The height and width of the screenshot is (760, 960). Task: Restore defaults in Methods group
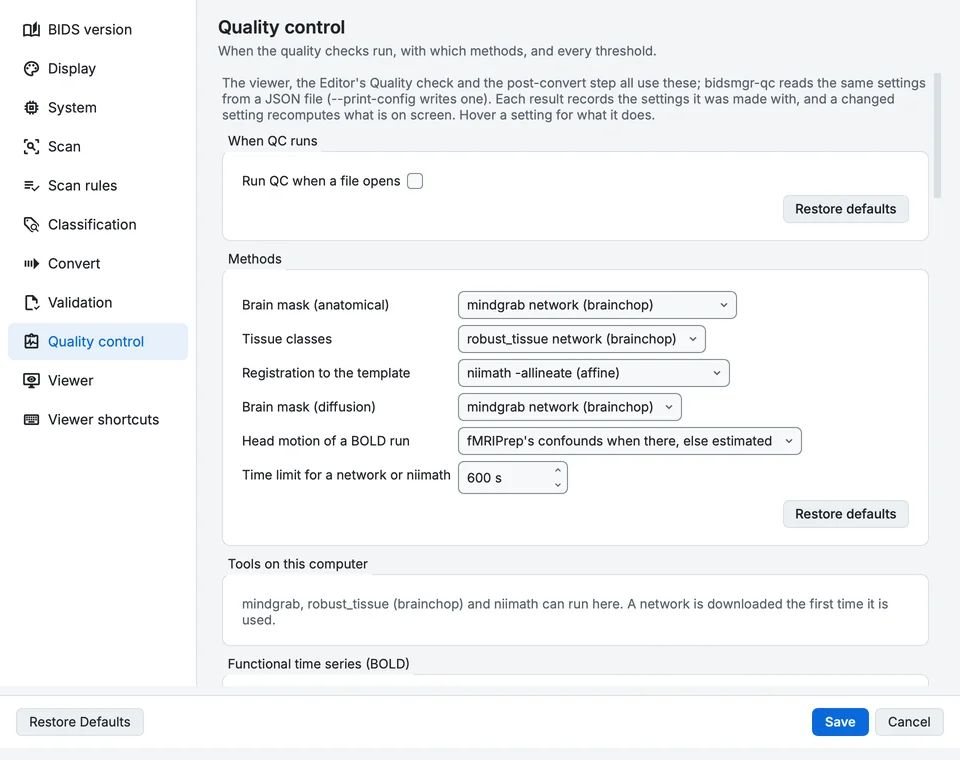846,514
